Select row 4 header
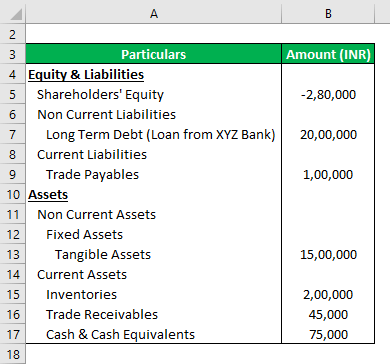Viewport: 390px width, 364px height. point(12,74)
